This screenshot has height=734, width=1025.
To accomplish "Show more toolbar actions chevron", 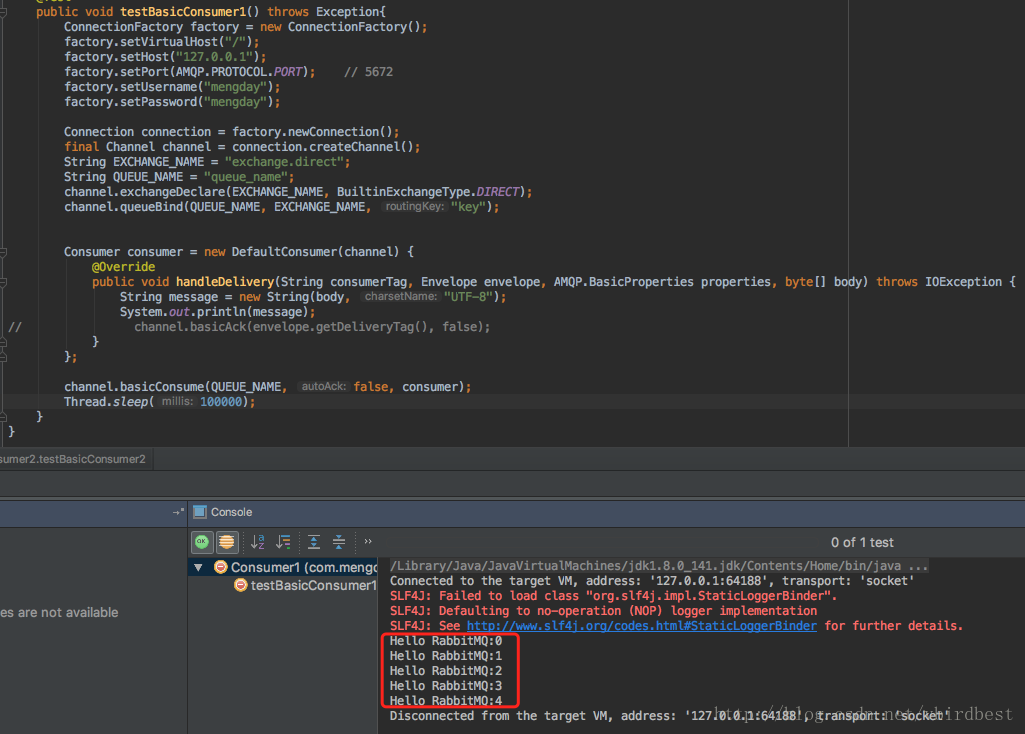I will pos(368,541).
